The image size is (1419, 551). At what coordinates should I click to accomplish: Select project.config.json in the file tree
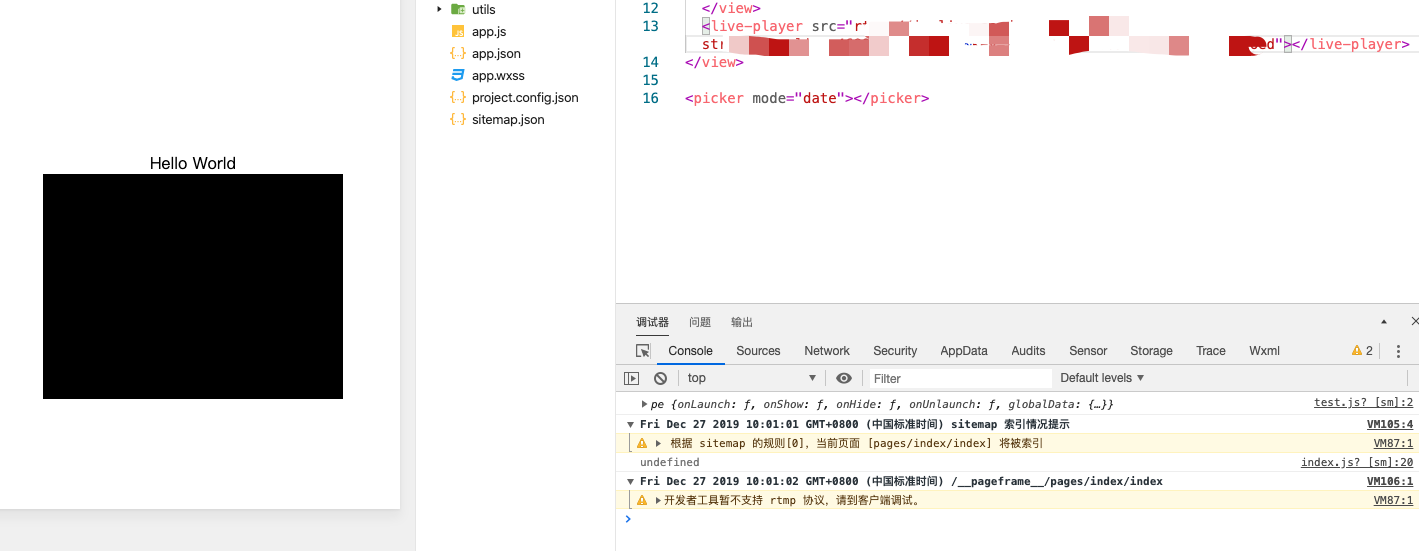pyautogui.click(x=525, y=98)
